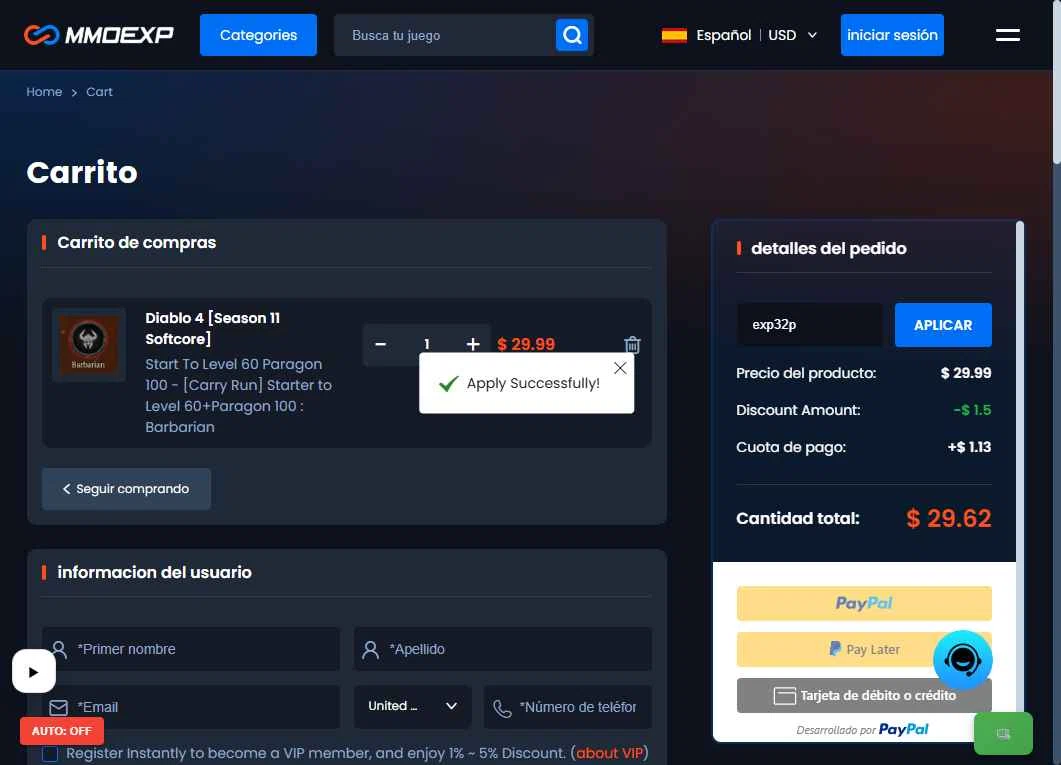Toggle the AUTO: OFF button
This screenshot has height=765, width=1061.
[62, 731]
